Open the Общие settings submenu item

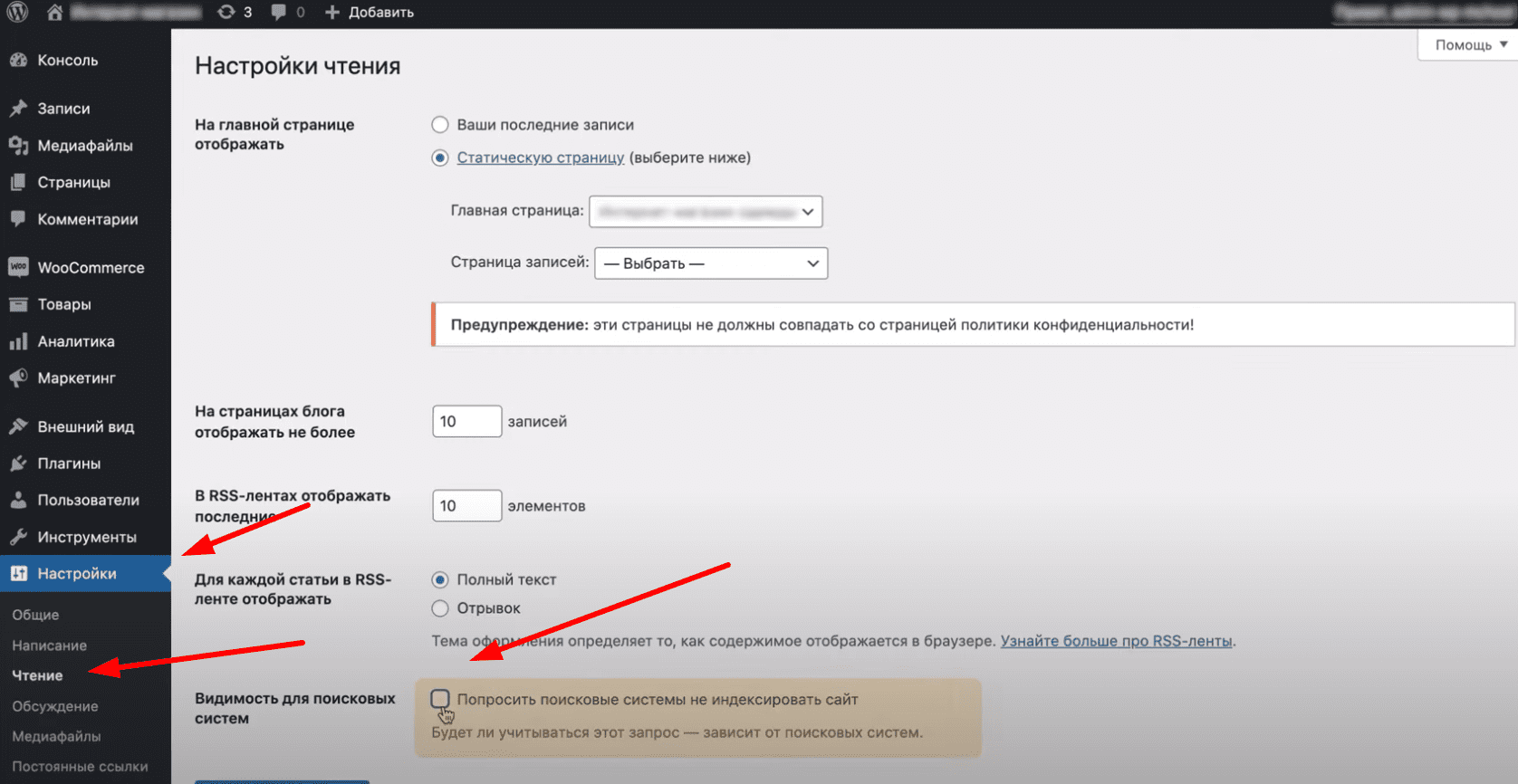[x=35, y=615]
